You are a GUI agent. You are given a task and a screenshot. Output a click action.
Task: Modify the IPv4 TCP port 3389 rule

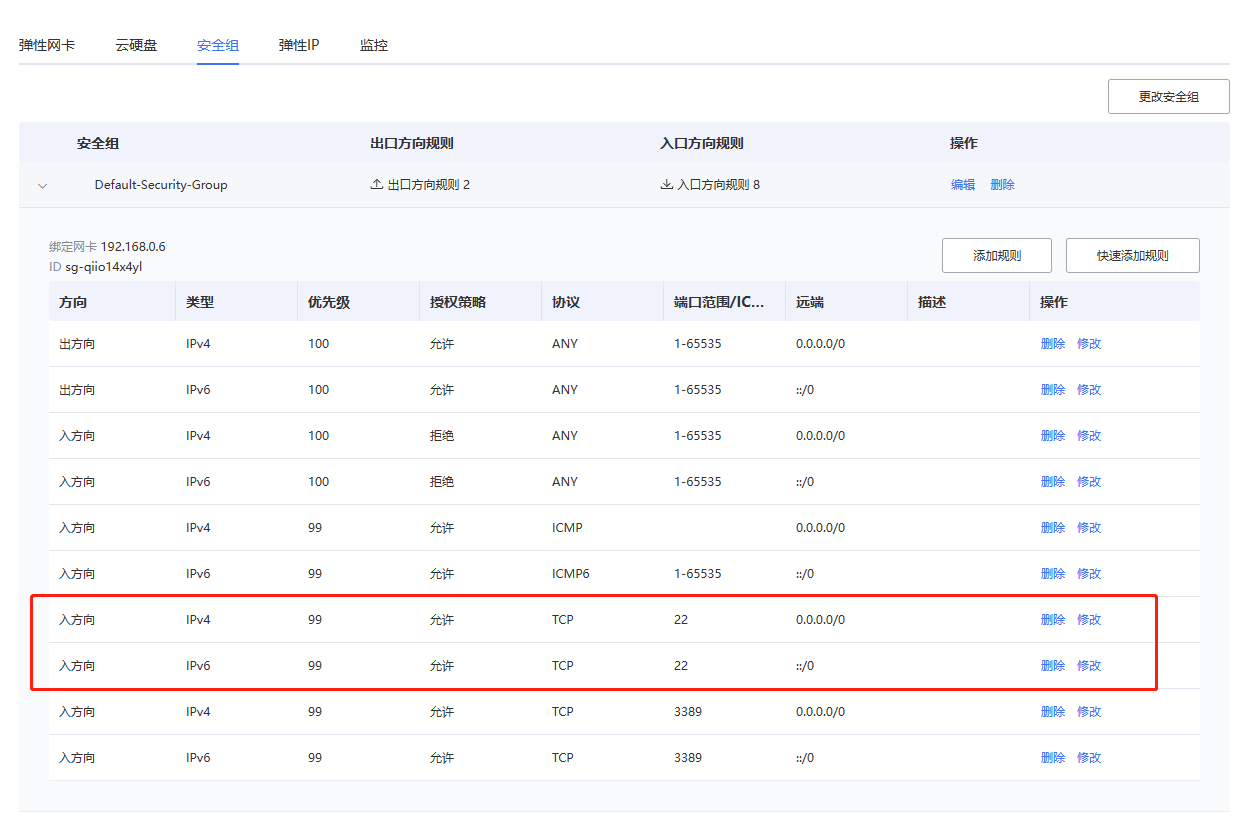[1089, 712]
